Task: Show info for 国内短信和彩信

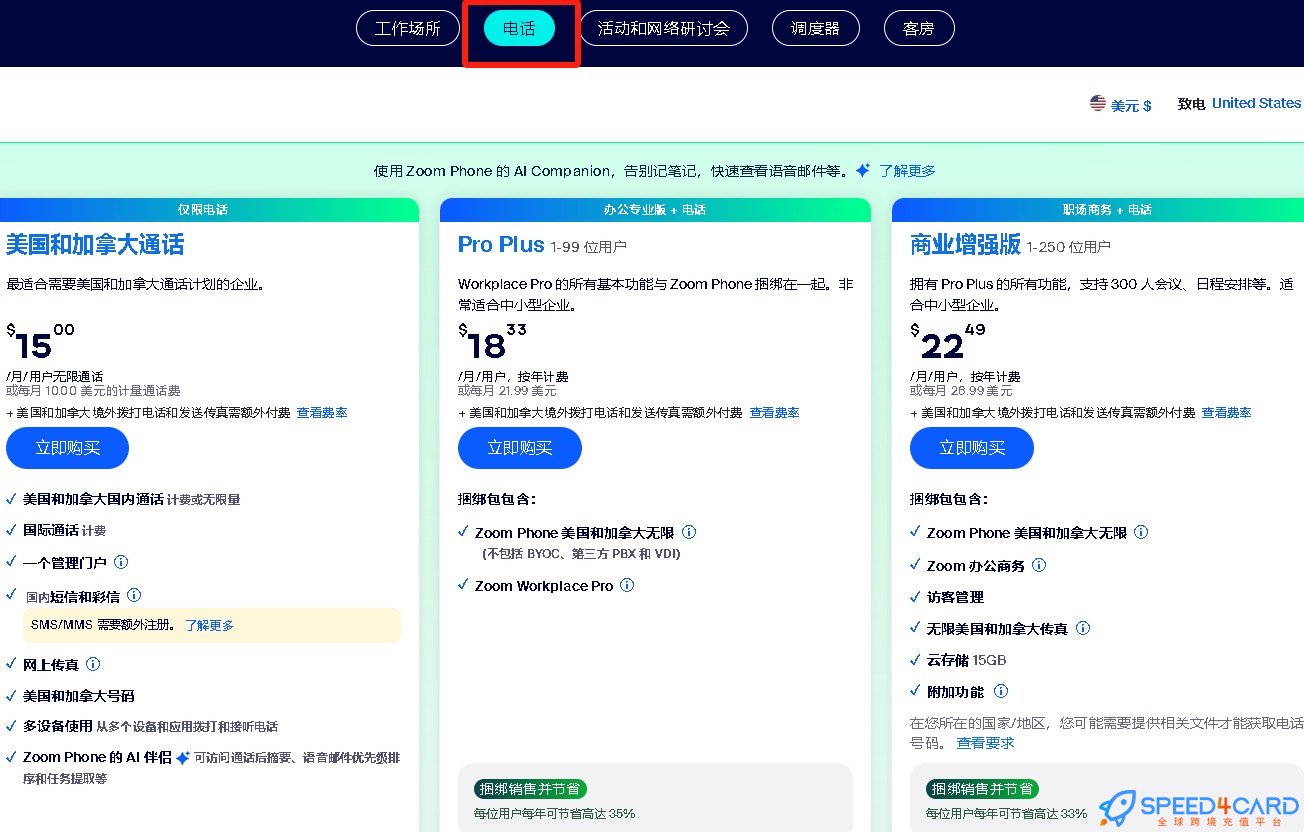Action: pyautogui.click(x=134, y=595)
